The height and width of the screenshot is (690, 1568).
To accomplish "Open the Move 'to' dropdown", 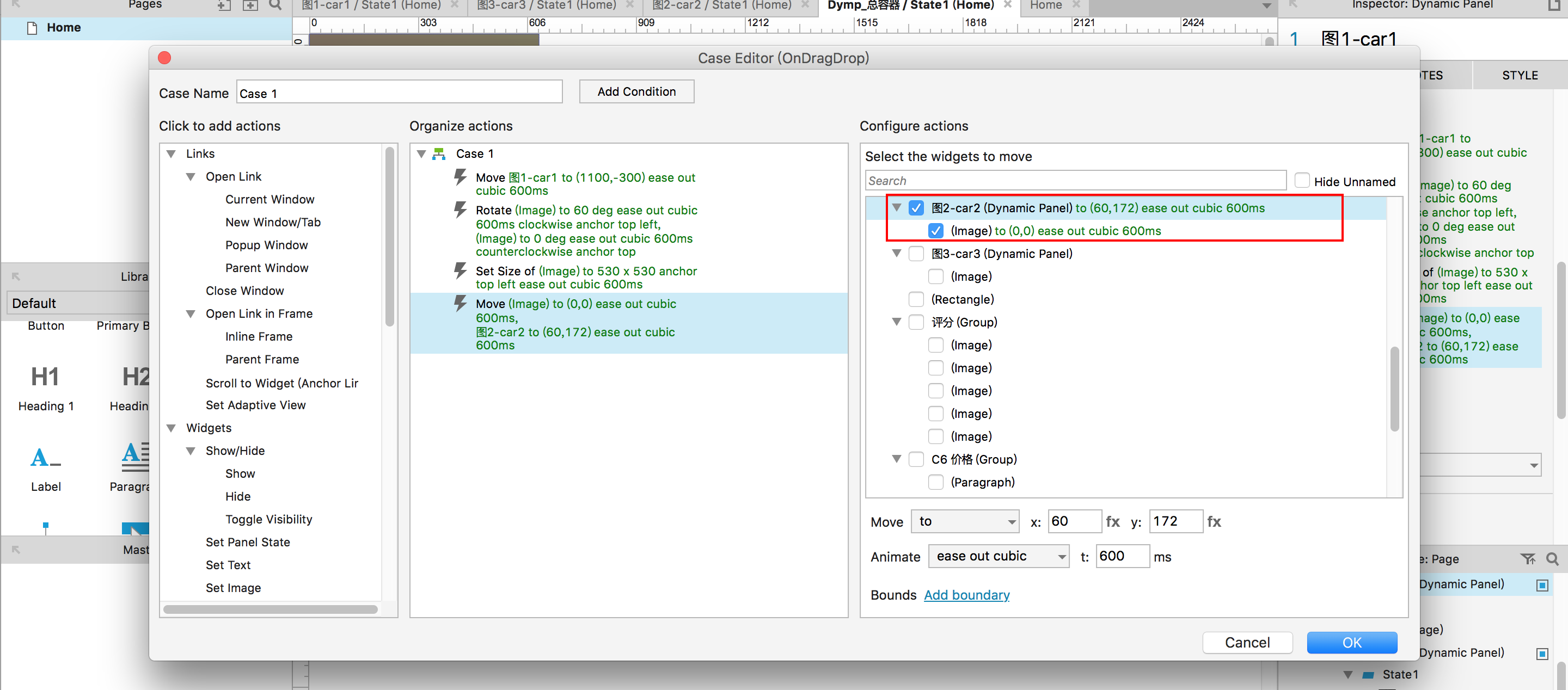I will (965, 521).
